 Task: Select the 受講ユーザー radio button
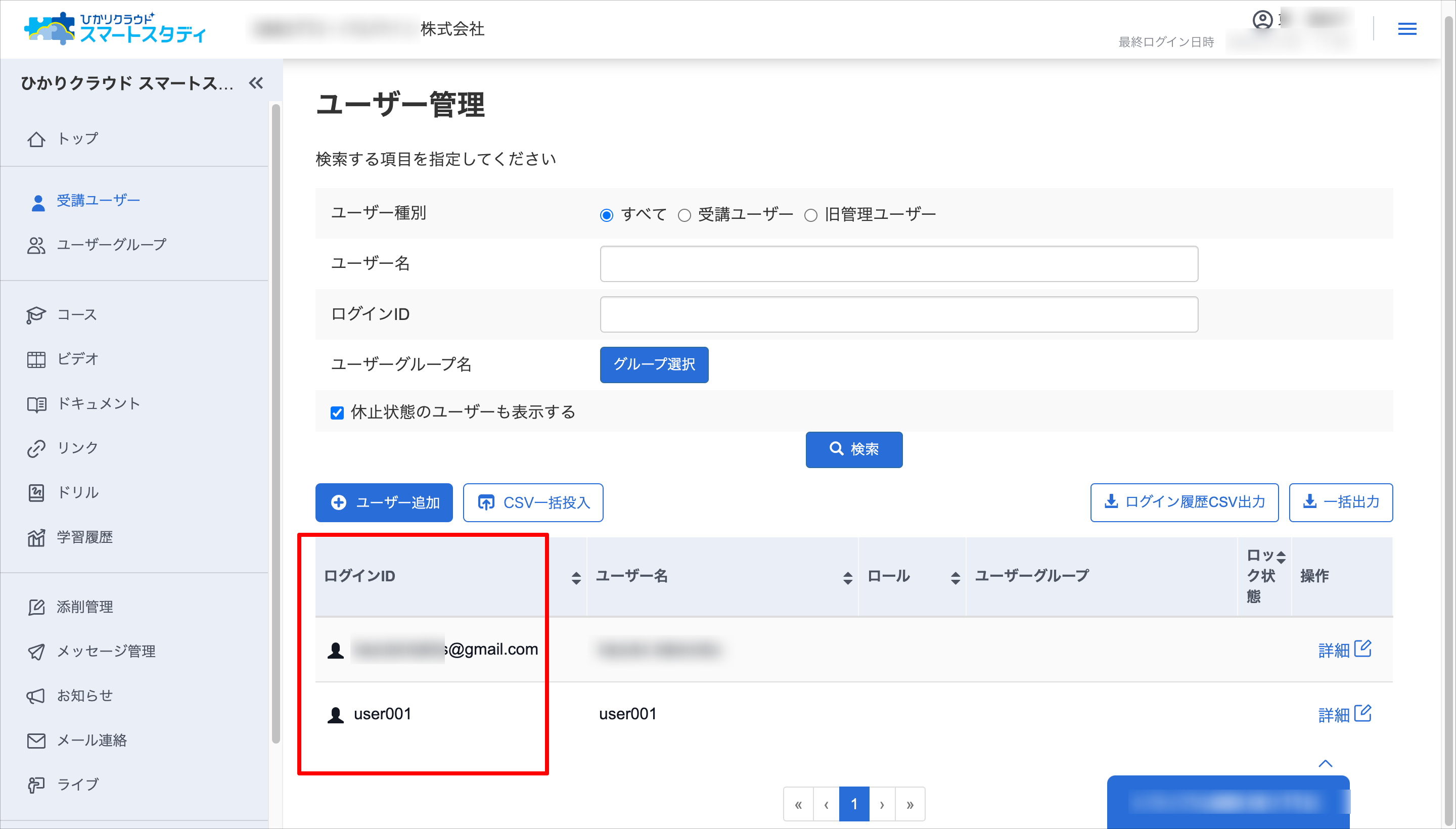pos(684,215)
